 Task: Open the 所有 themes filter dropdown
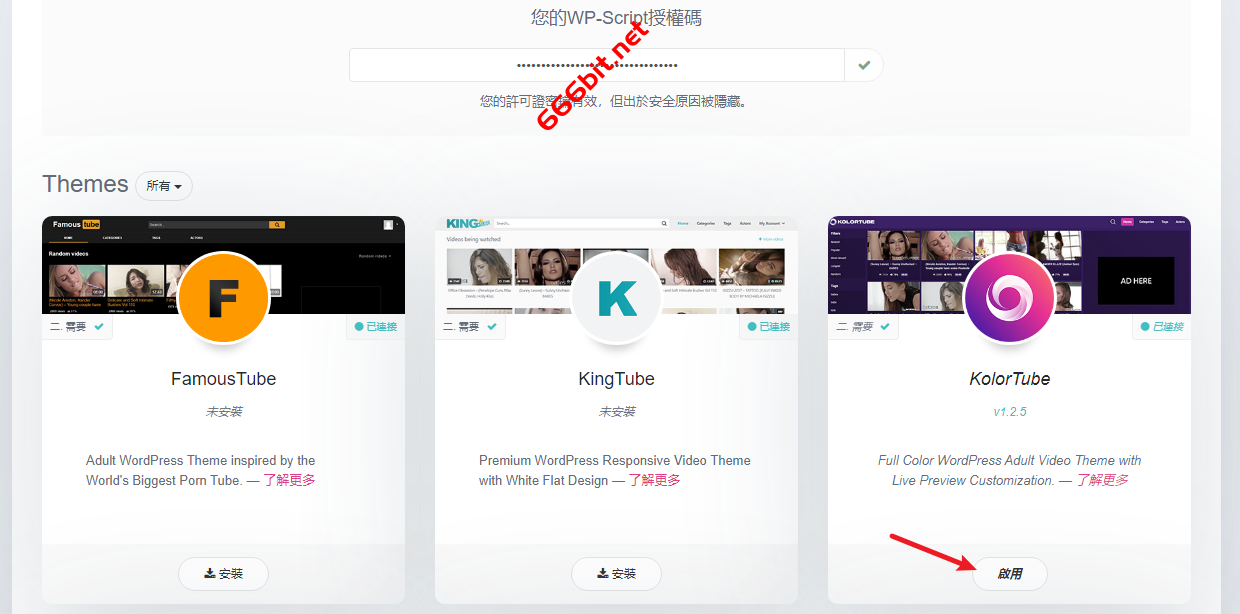point(164,186)
